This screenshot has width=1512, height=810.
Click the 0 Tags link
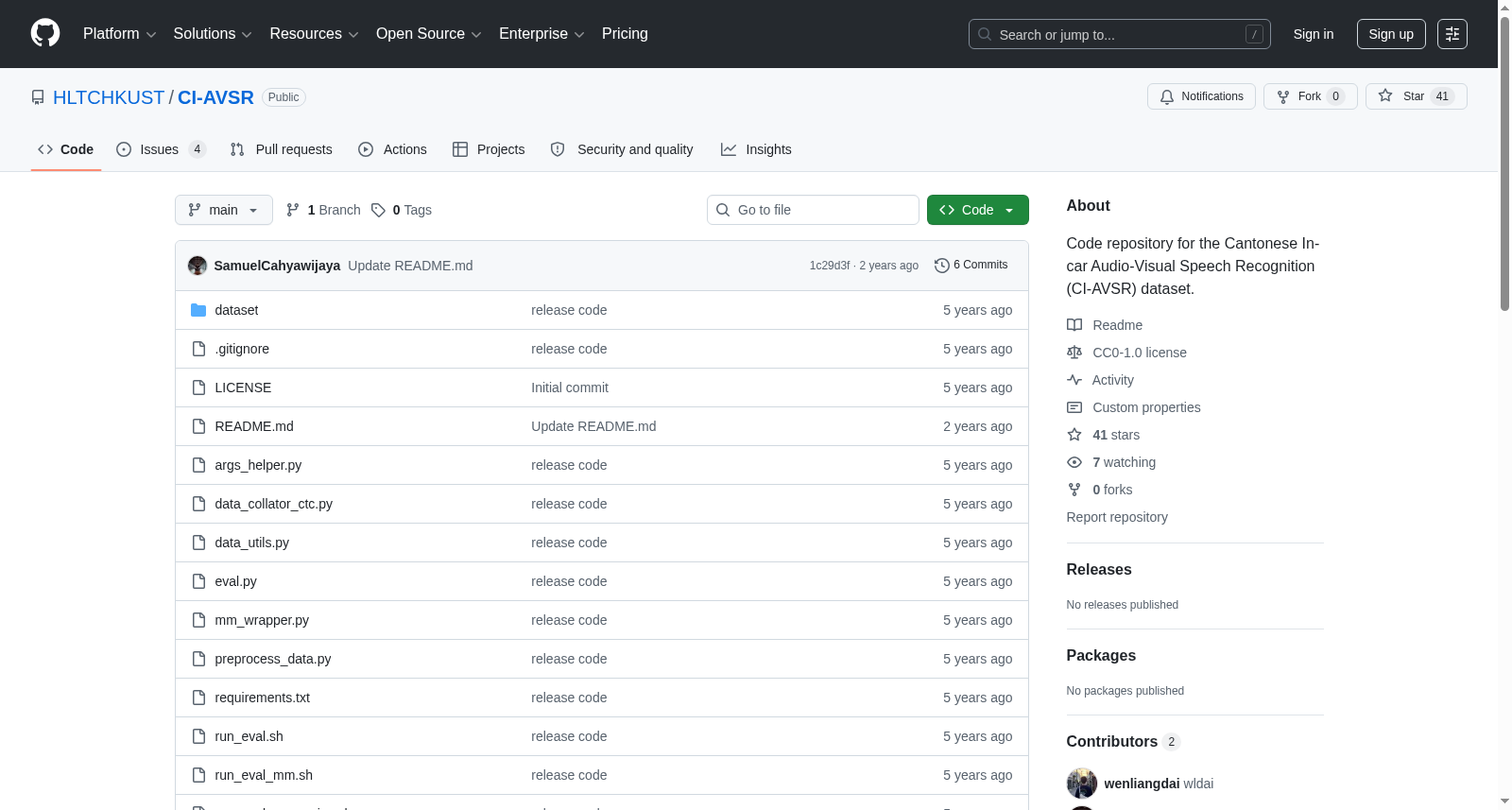tap(402, 210)
